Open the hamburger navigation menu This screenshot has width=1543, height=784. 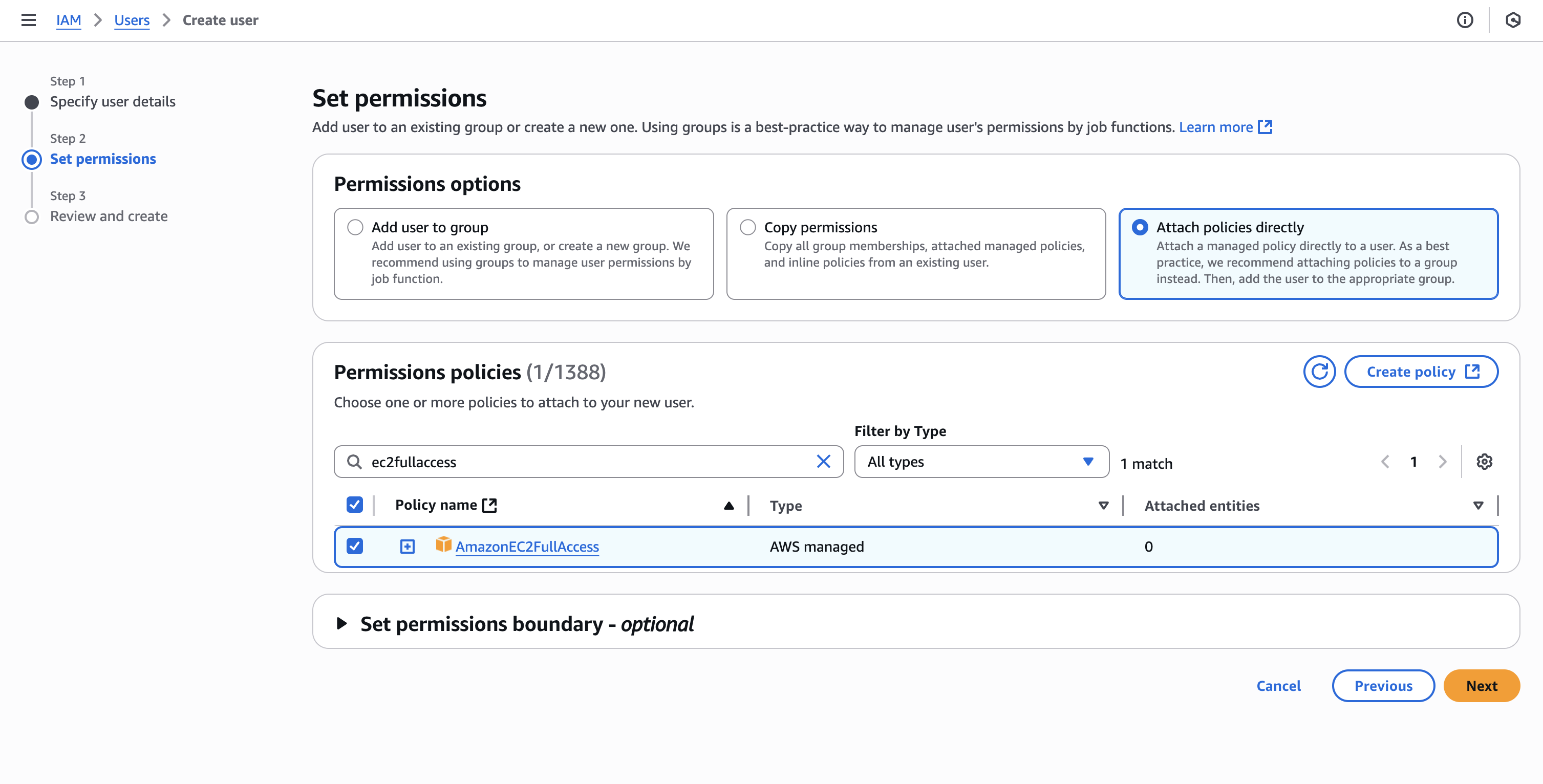[x=28, y=20]
